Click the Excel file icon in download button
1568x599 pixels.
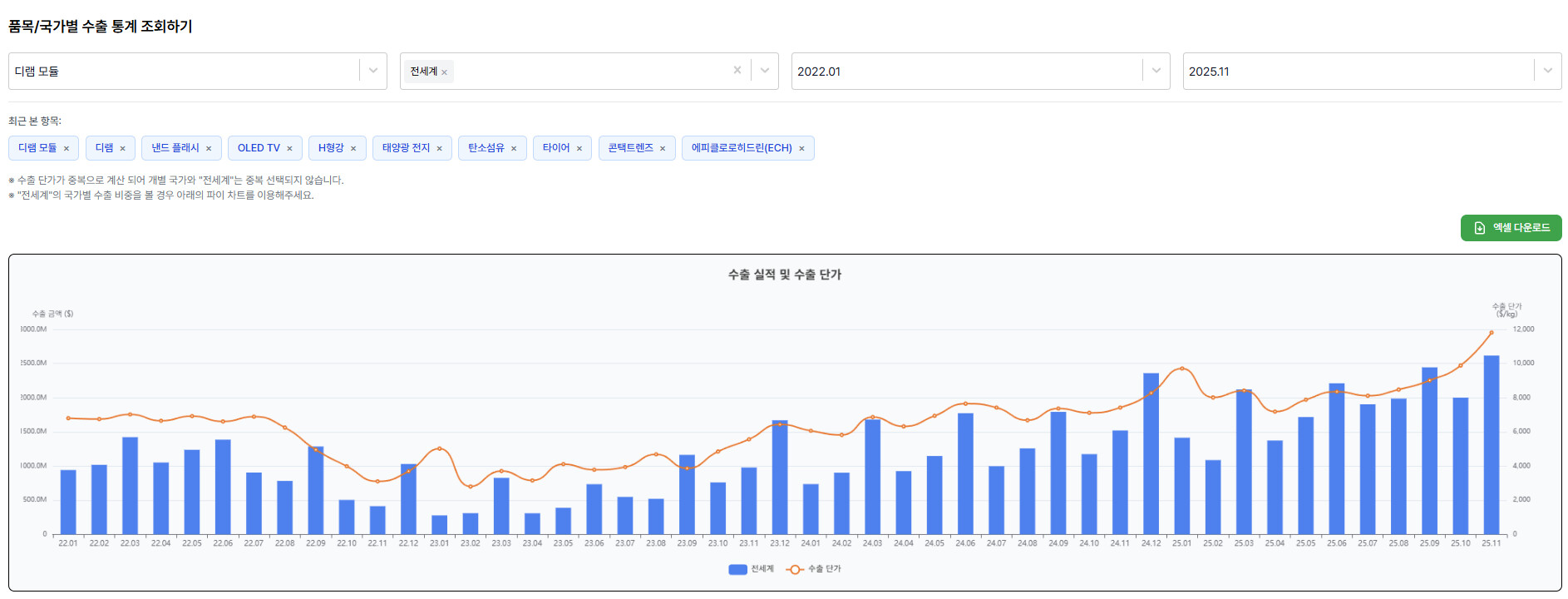point(1479,228)
